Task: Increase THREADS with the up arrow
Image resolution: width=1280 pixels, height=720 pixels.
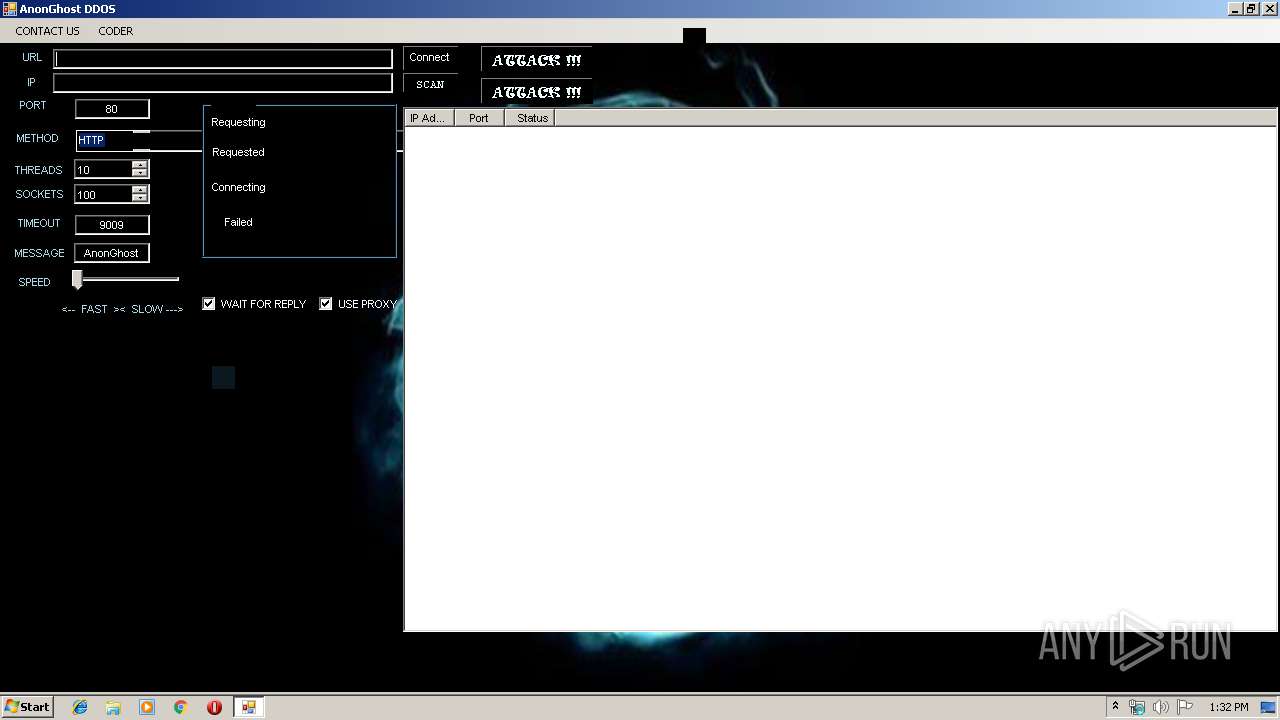Action: click(140, 165)
